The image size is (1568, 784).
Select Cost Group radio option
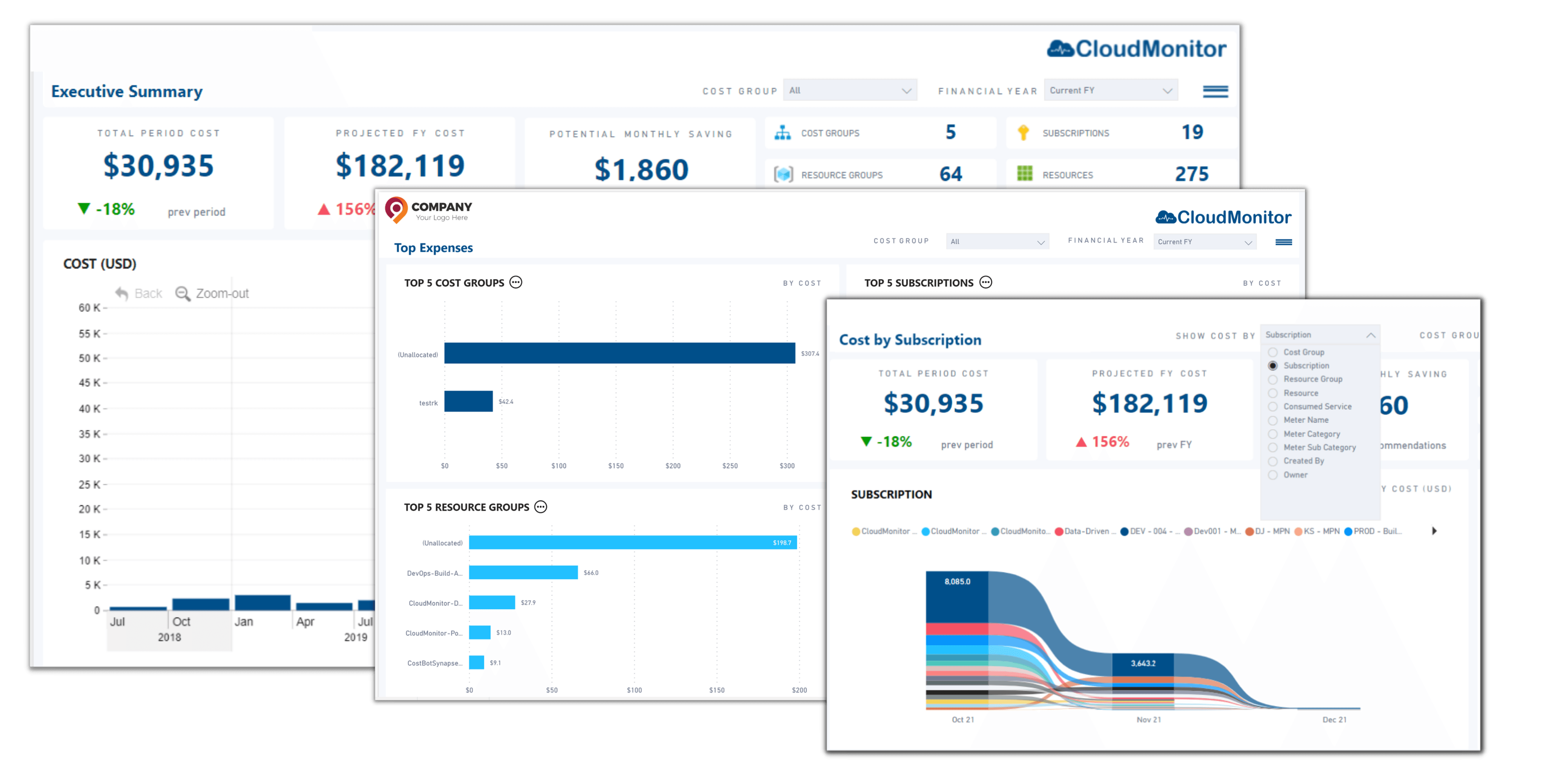[x=1272, y=352]
